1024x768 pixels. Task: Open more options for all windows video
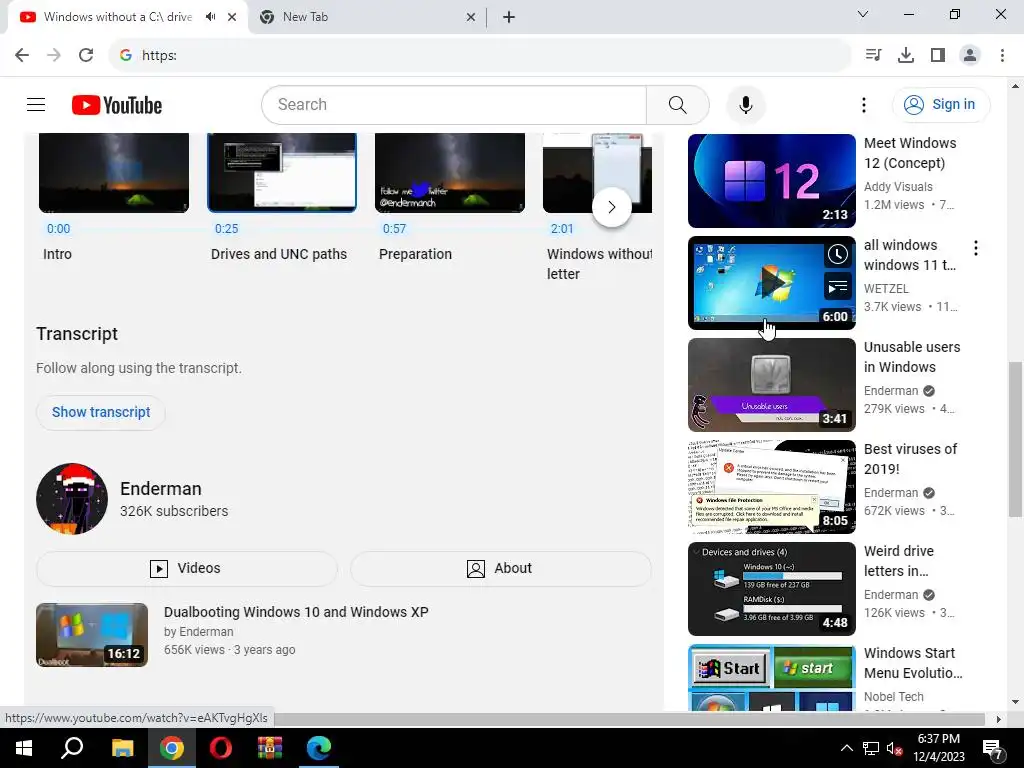coord(976,248)
